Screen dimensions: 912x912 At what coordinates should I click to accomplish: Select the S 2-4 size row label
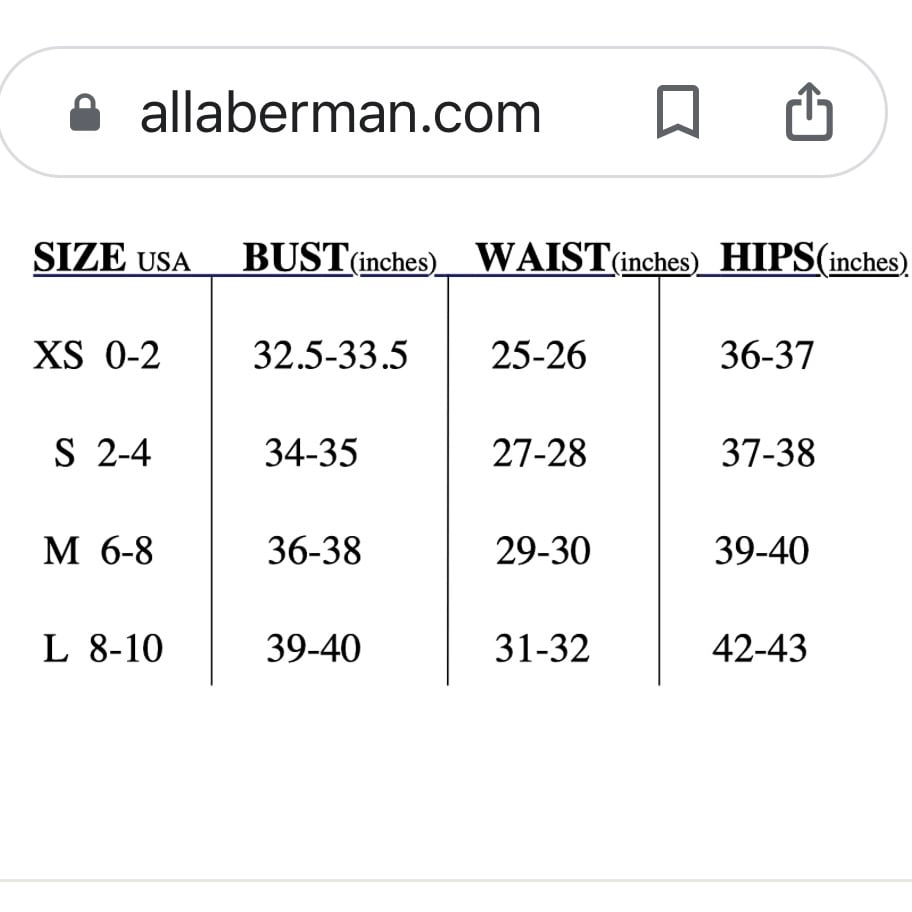(102, 453)
